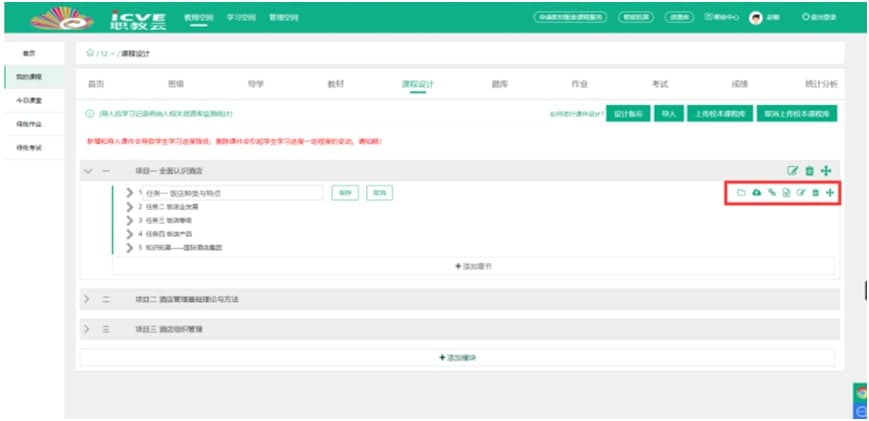Open the second course tab next to 首页
869x421 pixels.
point(176,84)
